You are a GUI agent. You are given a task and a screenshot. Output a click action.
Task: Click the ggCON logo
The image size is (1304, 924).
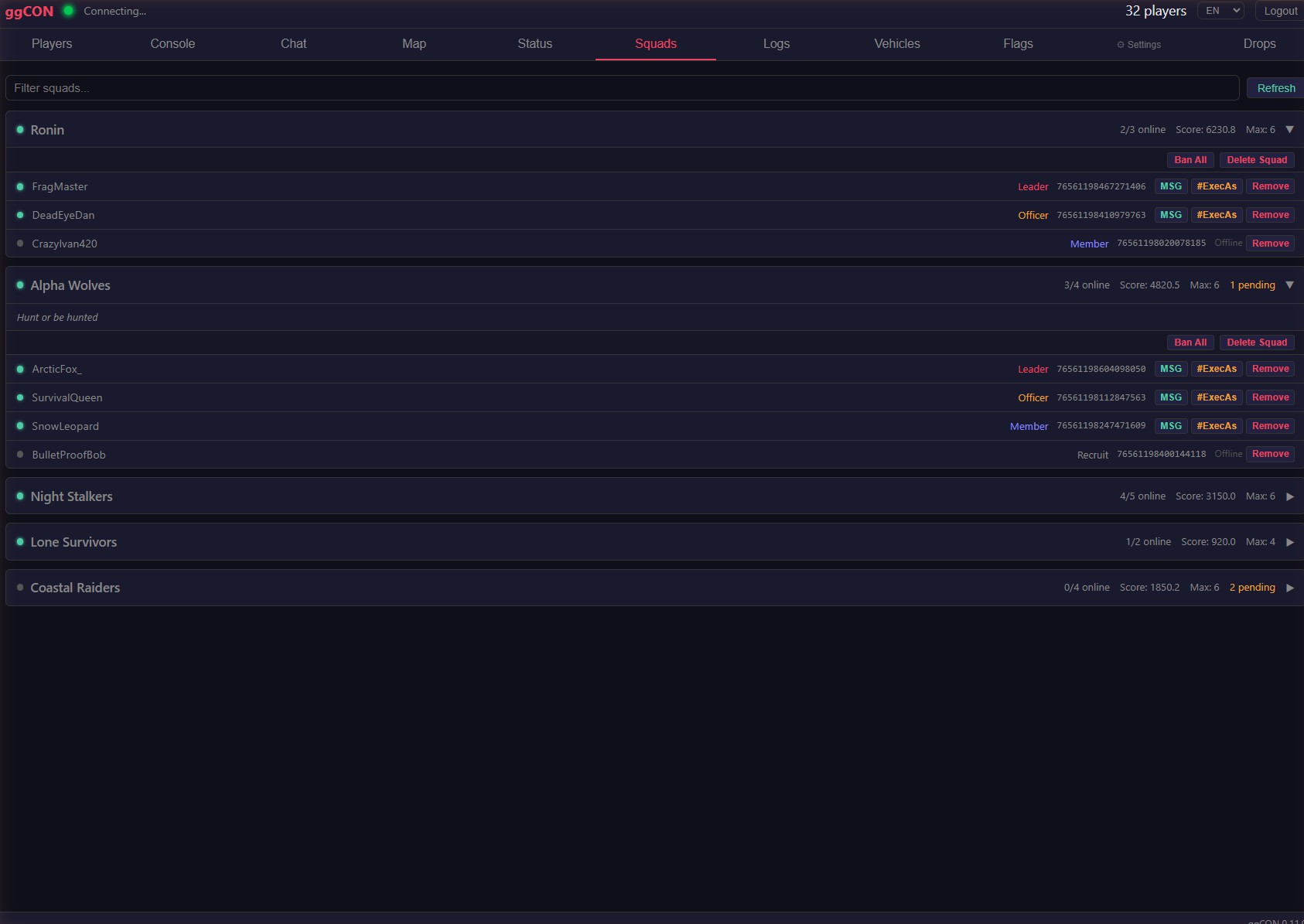[x=29, y=12]
